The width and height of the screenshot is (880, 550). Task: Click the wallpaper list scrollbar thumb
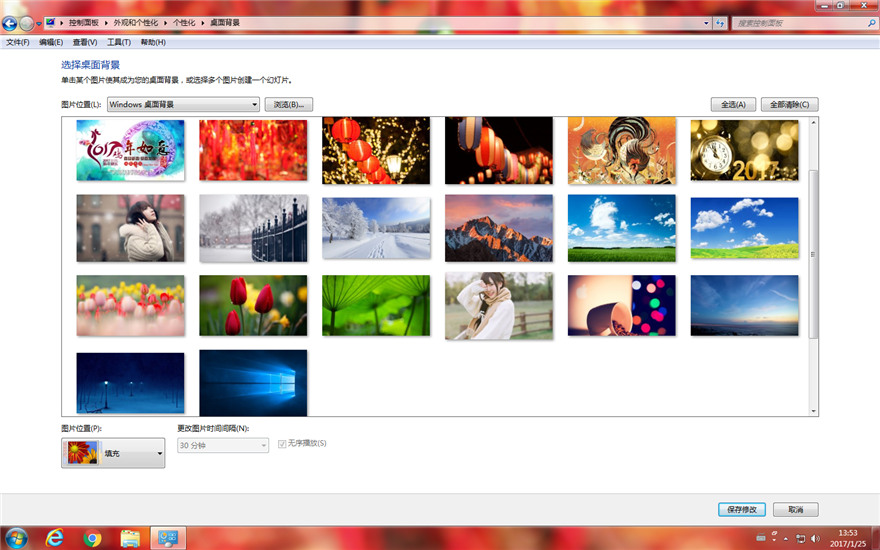click(813, 254)
